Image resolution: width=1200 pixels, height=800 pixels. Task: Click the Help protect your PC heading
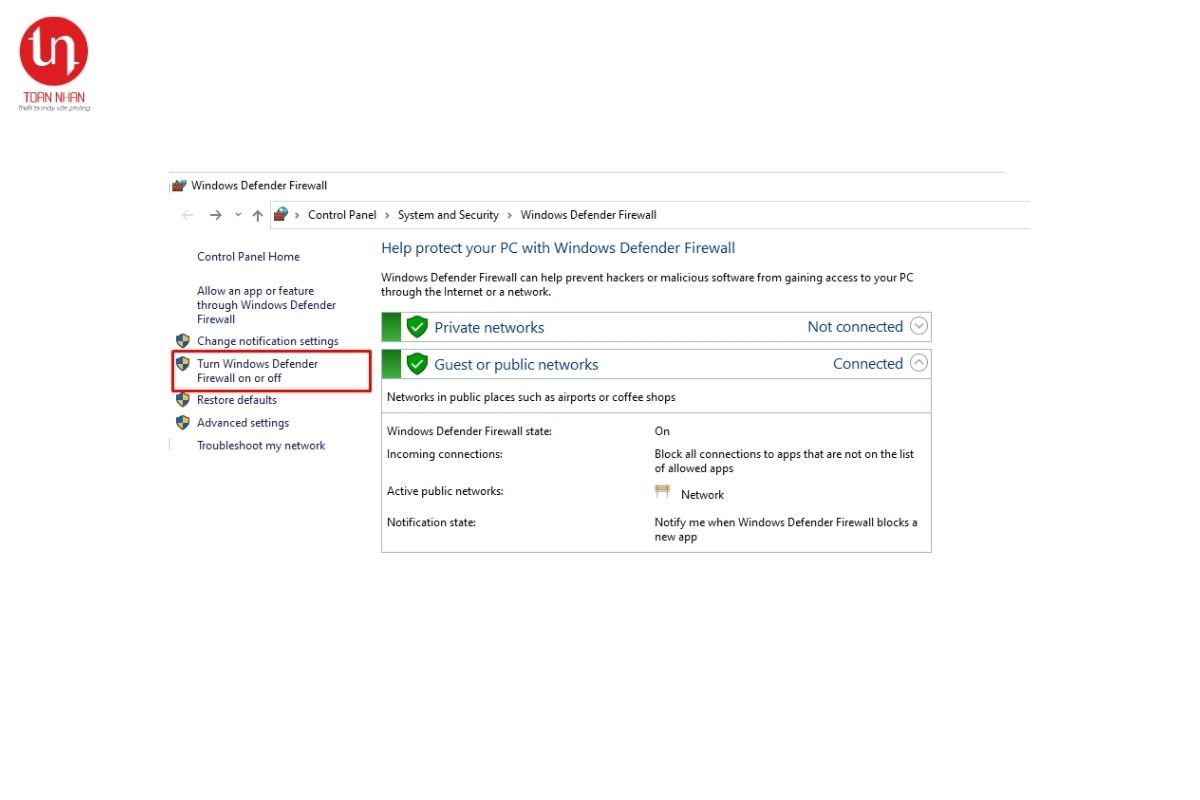coord(558,248)
